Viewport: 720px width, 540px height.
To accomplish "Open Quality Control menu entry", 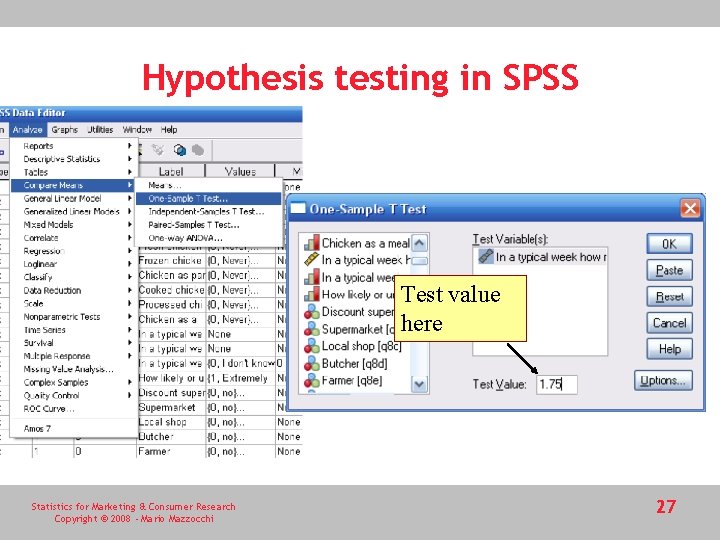I will click(x=73, y=396).
